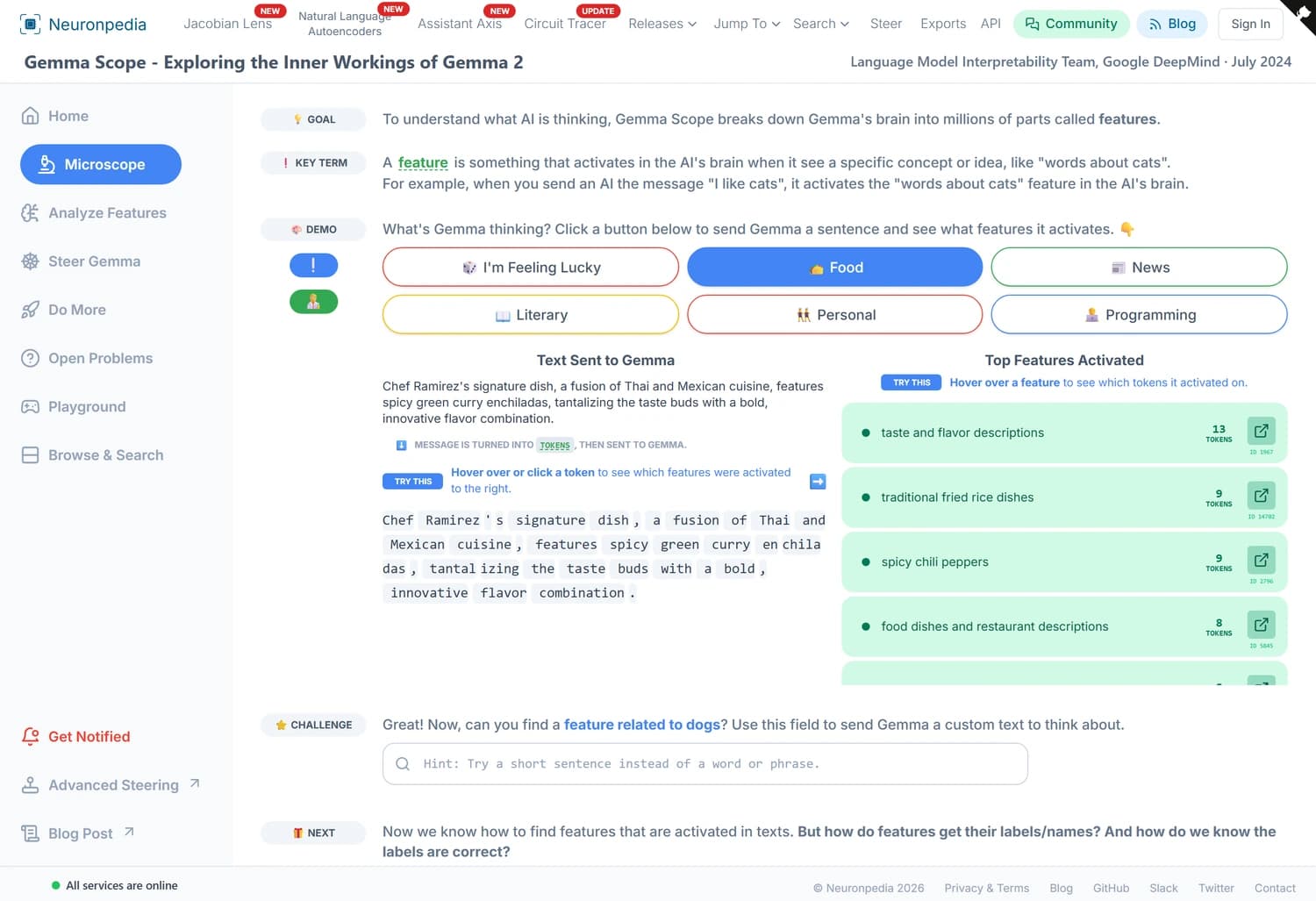Open external link for traditional fried rice dishes
The width and height of the screenshot is (1316, 901).
[x=1261, y=496]
